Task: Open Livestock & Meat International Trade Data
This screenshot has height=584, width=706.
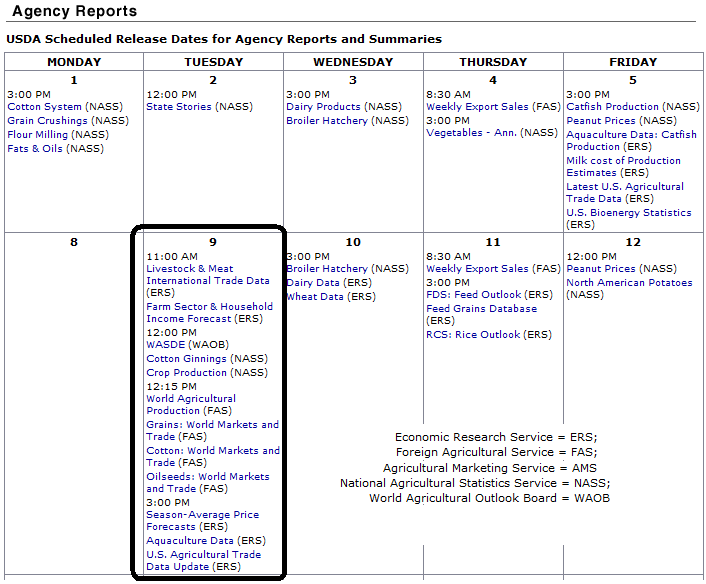Action: 208,275
